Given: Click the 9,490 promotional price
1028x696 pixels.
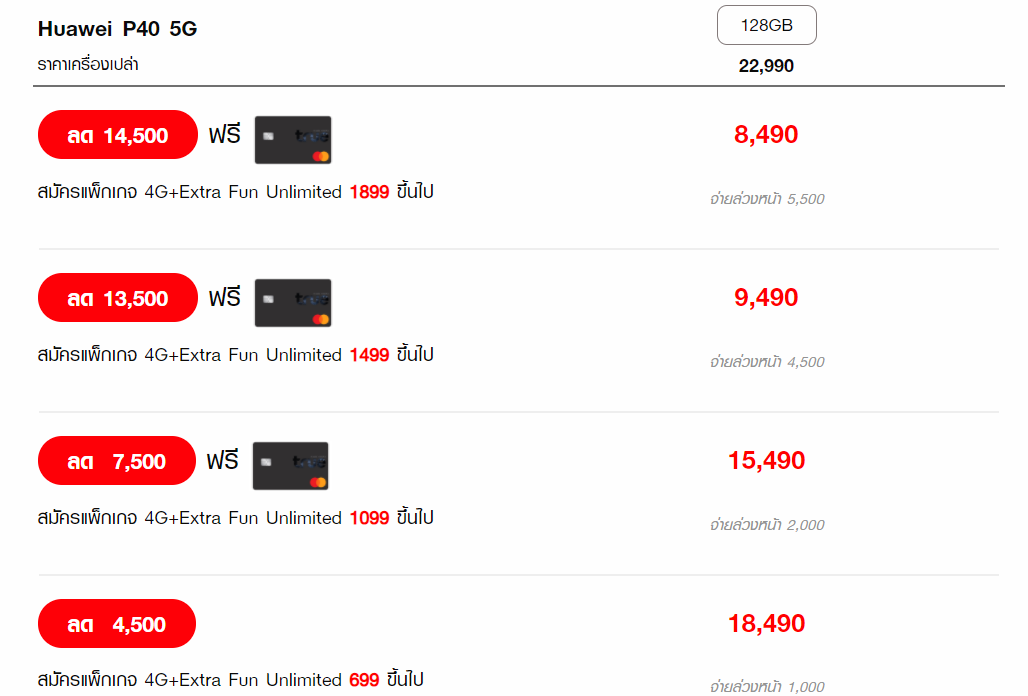Looking at the screenshot, I should coord(766,298).
